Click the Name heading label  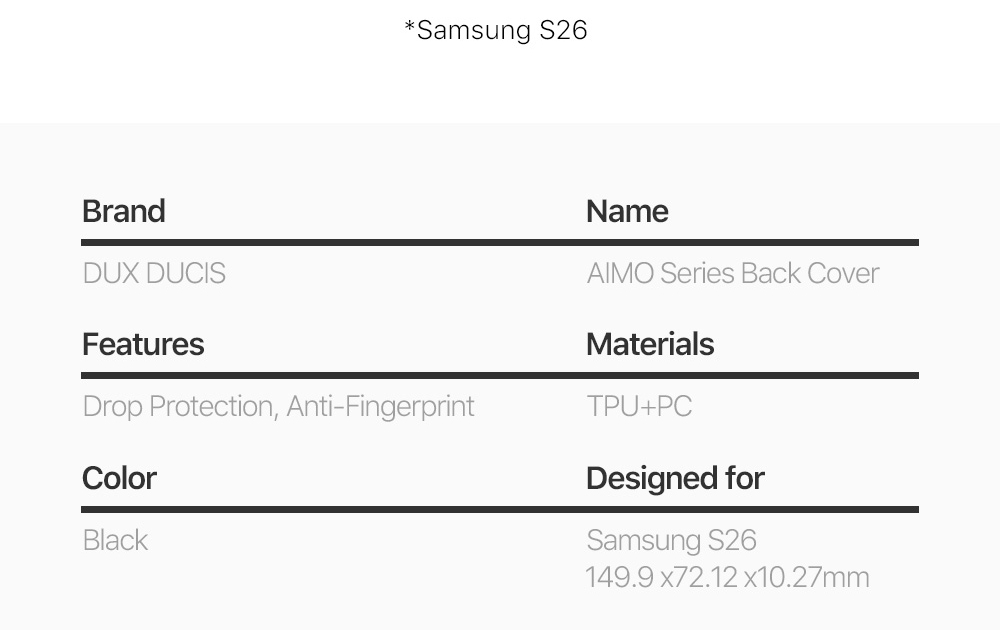point(627,211)
